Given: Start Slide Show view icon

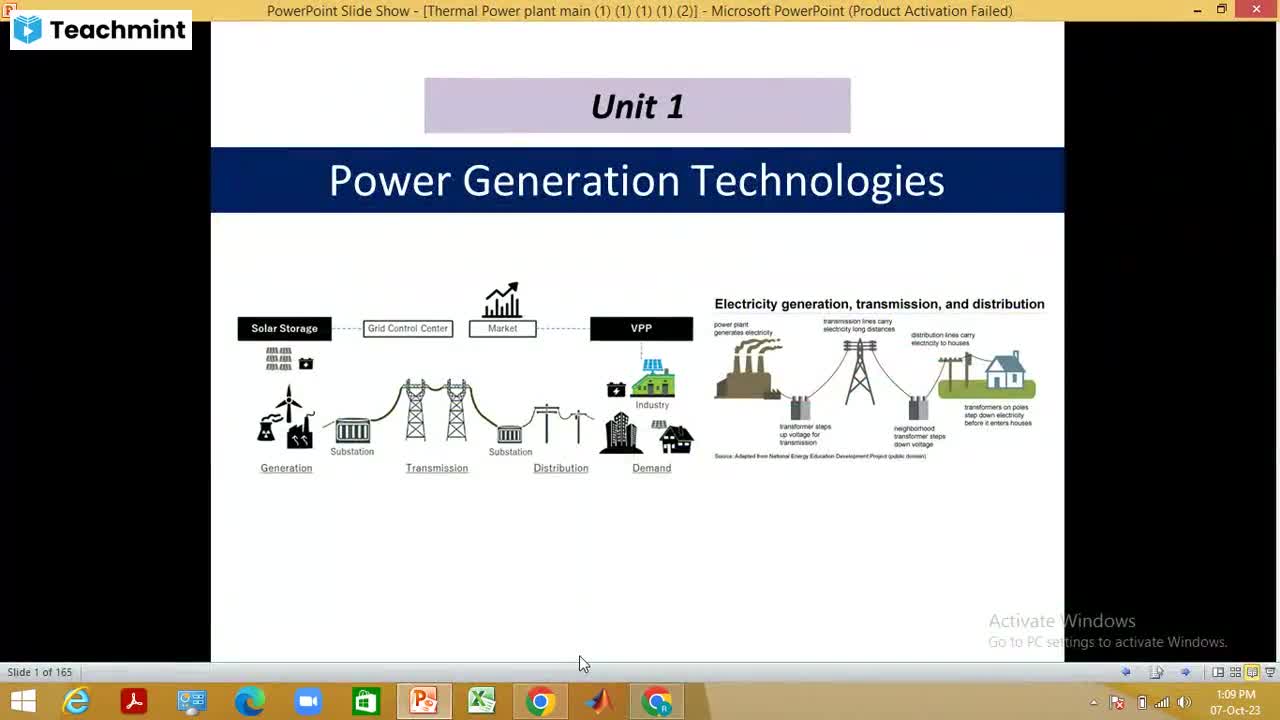Looking at the screenshot, I should 1270,672.
